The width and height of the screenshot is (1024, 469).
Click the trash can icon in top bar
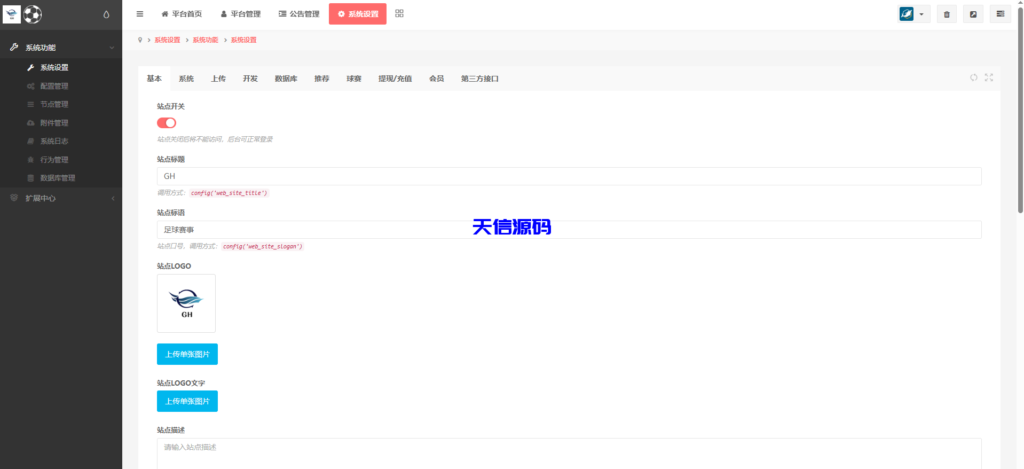[x=947, y=14]
